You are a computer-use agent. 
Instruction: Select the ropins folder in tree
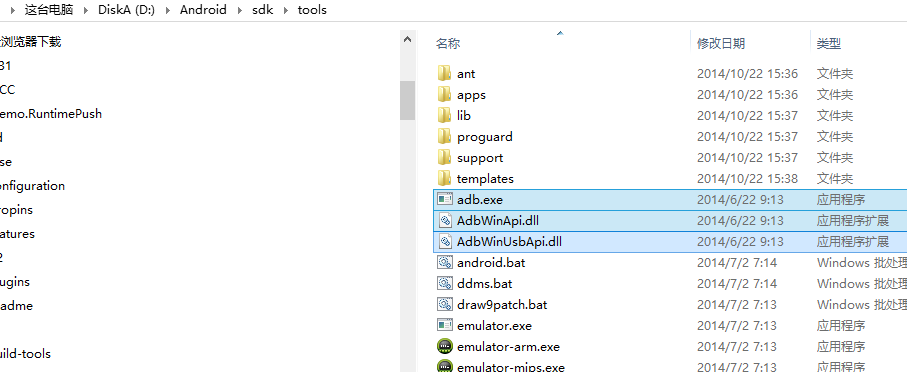click(x=16, y=209)
